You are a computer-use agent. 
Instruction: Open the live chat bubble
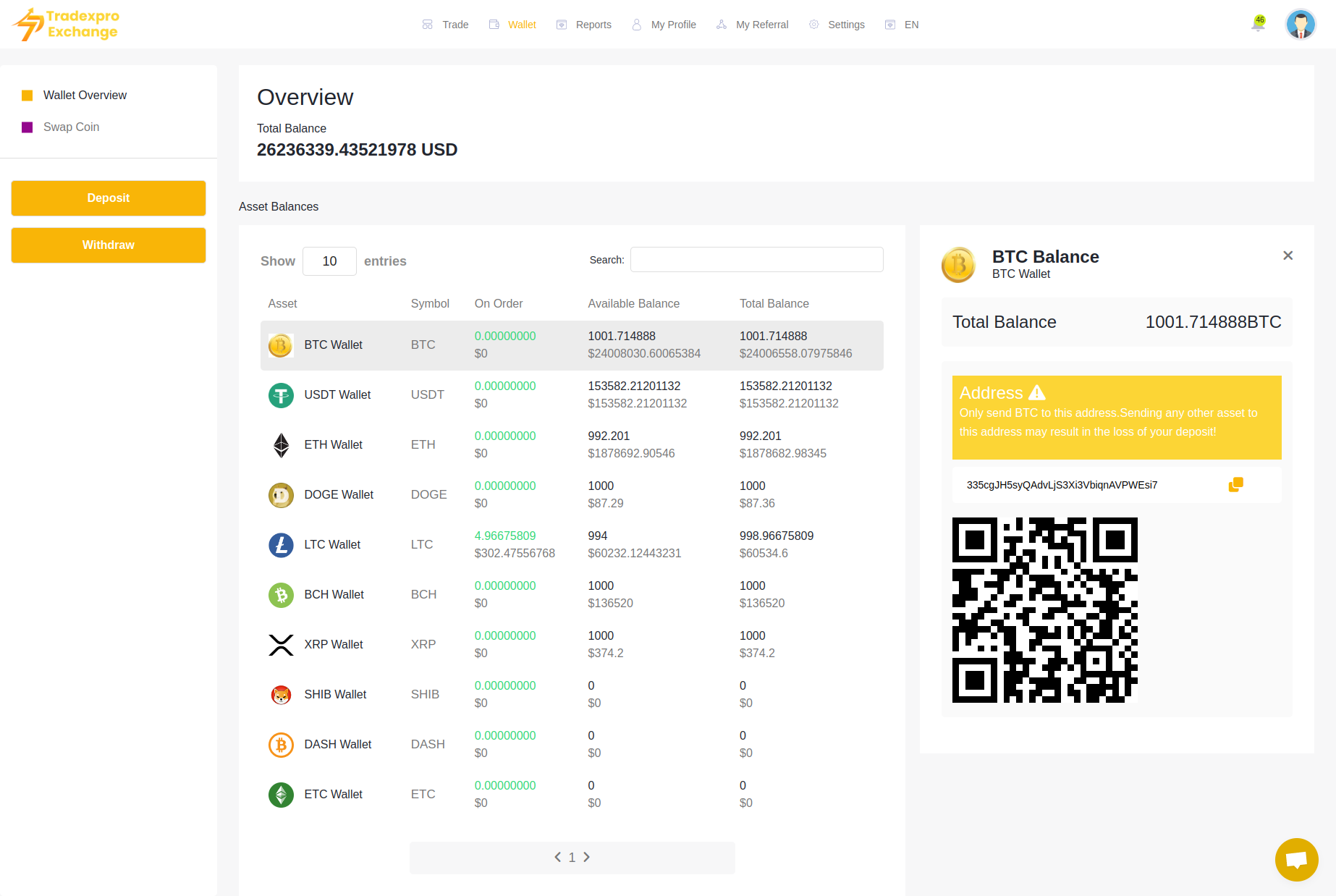tap(1296, 859)
